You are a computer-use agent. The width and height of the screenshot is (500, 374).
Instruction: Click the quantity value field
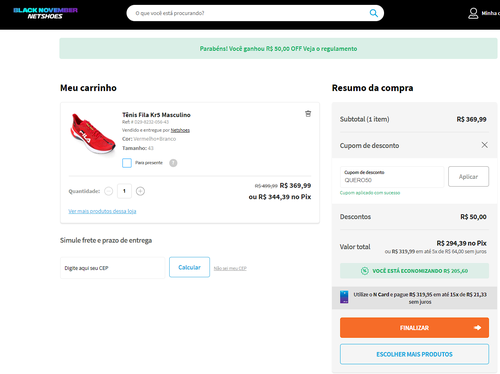pyautogui.click(x=124, y=191)
